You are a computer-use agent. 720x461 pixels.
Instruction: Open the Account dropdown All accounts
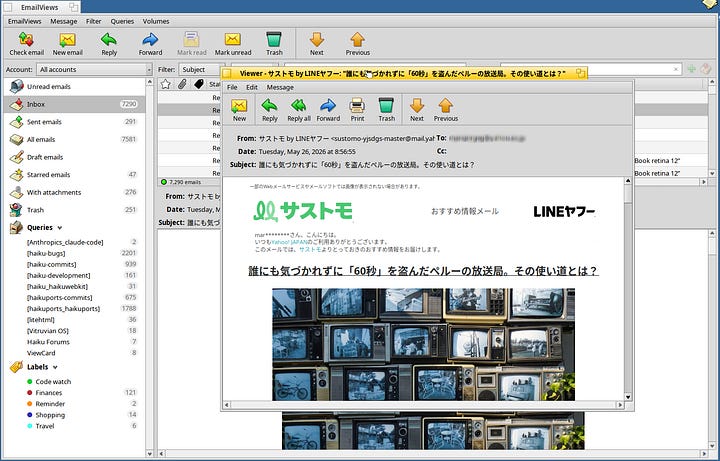[x=94, y=69]
